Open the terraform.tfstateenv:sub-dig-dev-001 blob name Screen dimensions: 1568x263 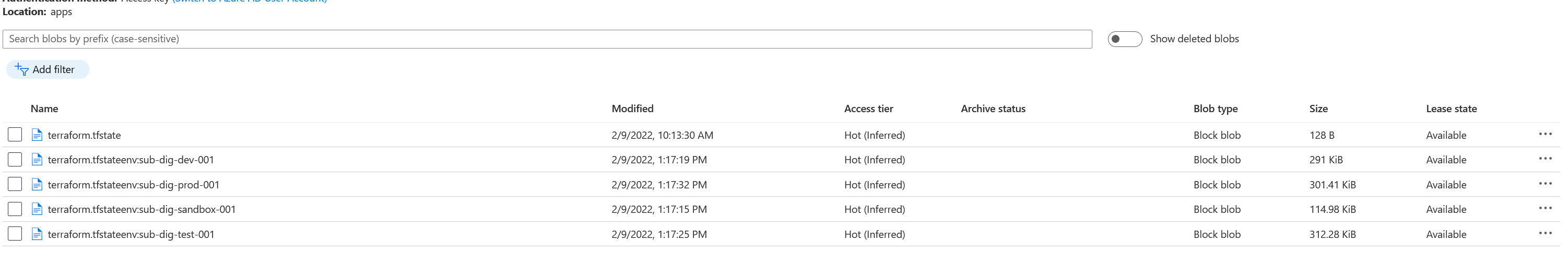[131, 160]
